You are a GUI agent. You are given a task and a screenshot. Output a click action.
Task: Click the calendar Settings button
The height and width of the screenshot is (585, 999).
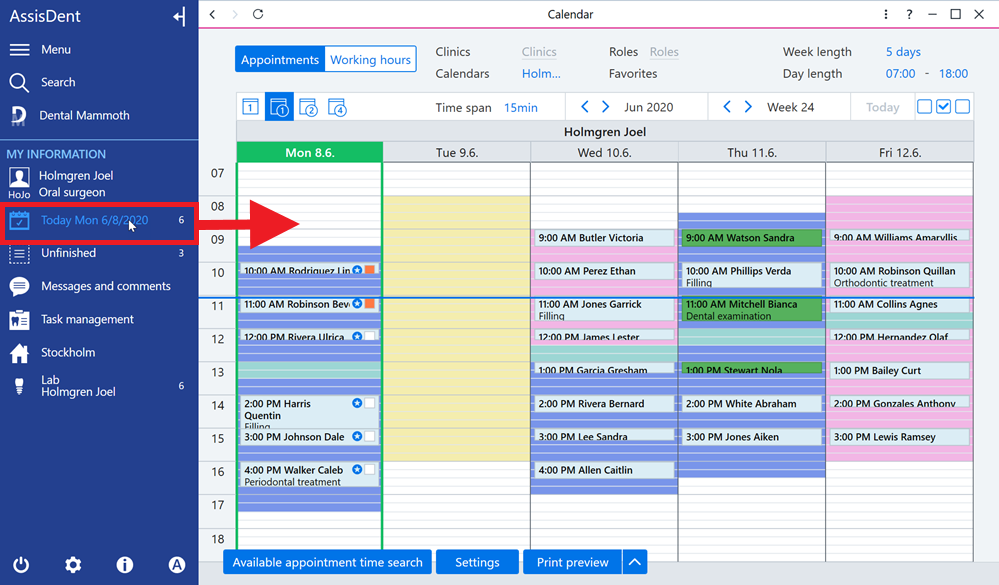(x=477, y=562)
